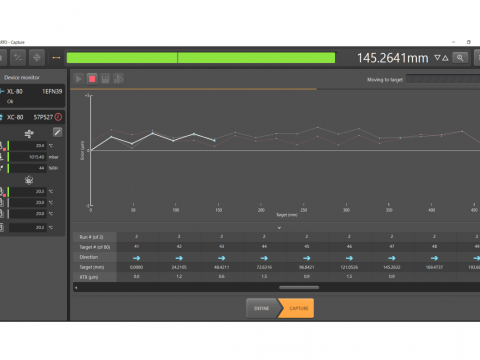Stop the capture with the red square button
Screen dimensions: 480x360
(92, 79)
